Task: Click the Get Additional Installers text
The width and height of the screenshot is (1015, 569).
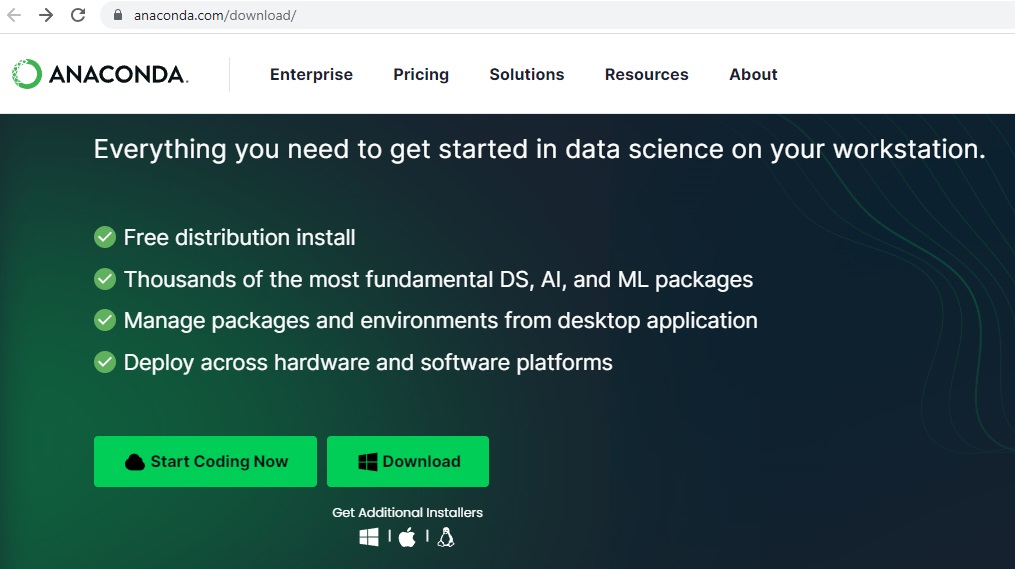Action: pos(407,513)
